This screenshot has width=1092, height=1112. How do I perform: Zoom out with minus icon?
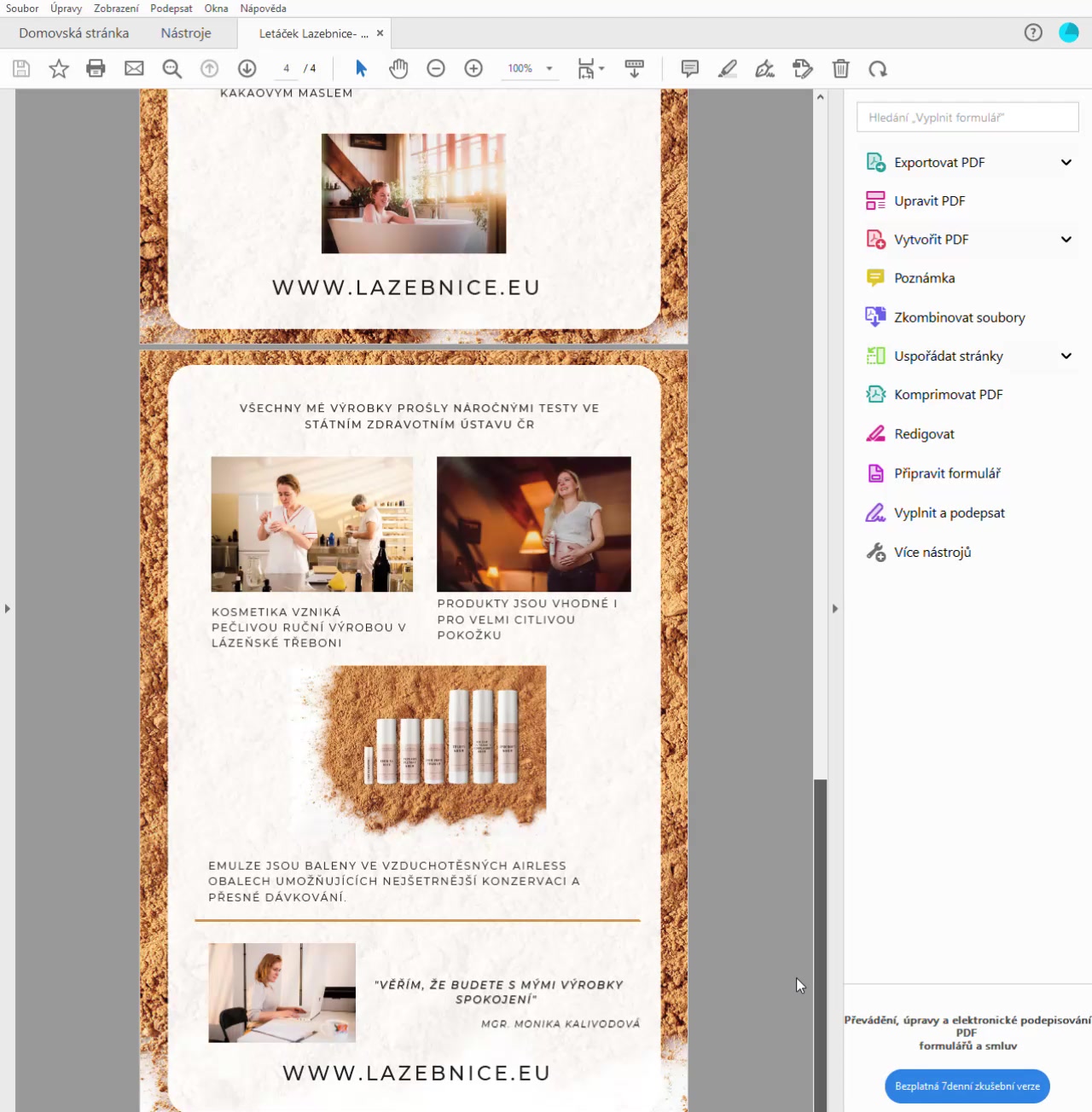coord(436,69)
